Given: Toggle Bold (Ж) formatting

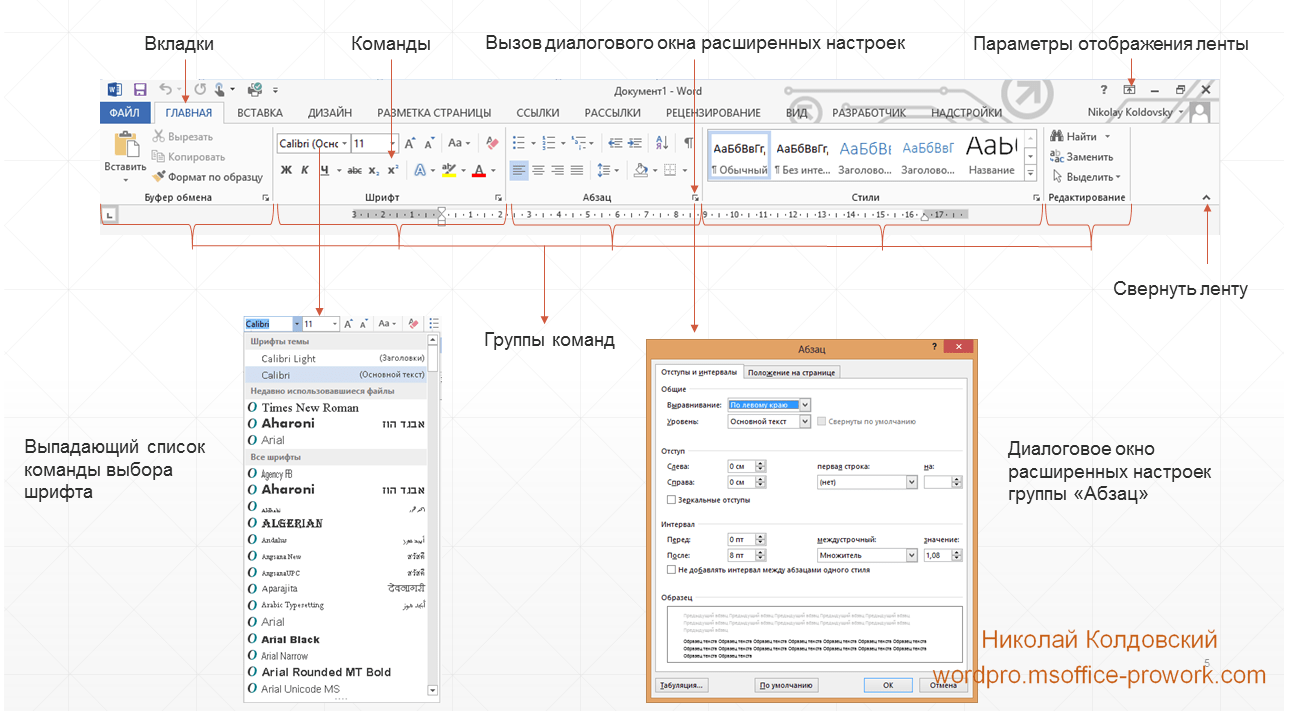Looking at the screenshot, I should (286, 170).
